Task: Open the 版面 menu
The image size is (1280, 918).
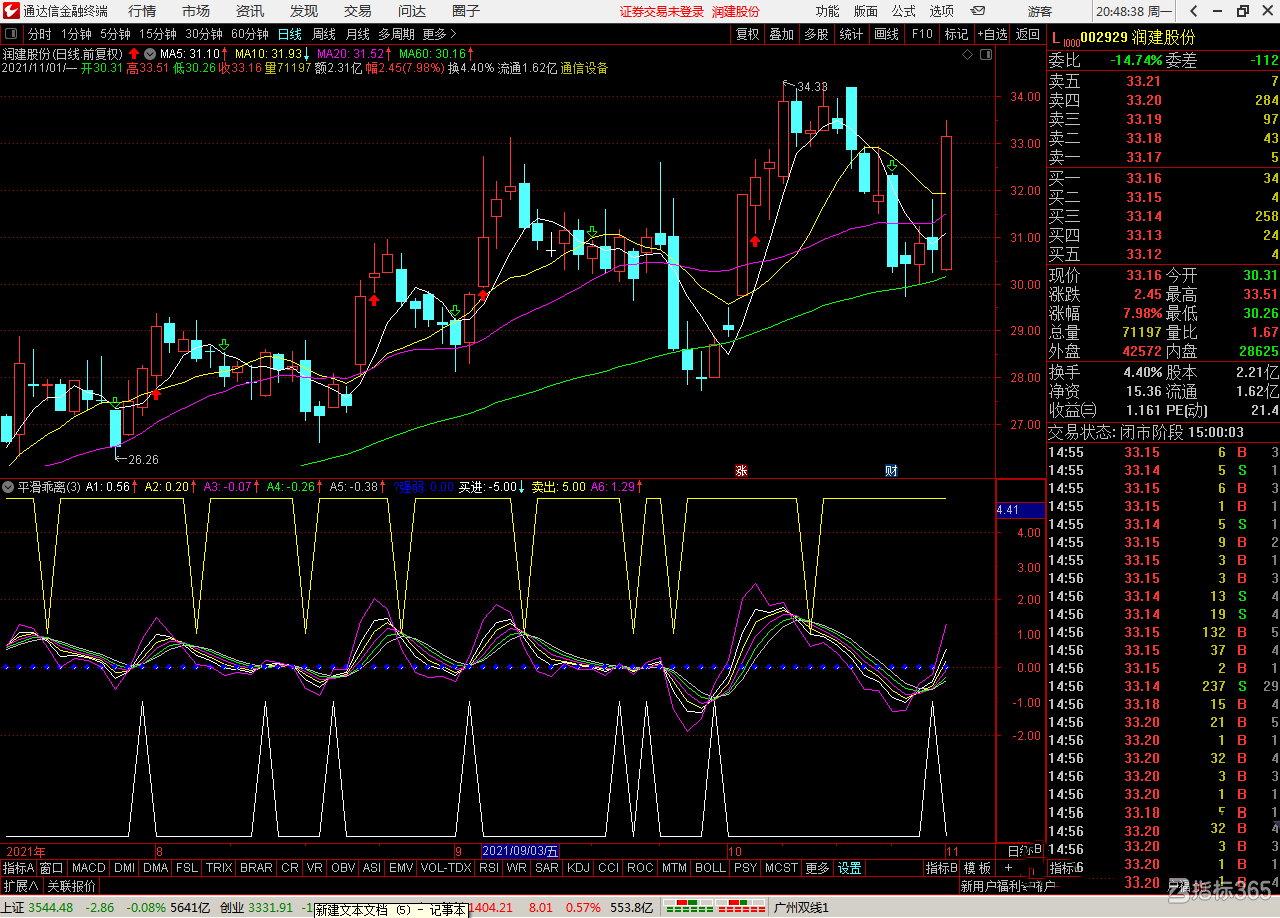Action: pyautogui.click(x=865, y=11)
